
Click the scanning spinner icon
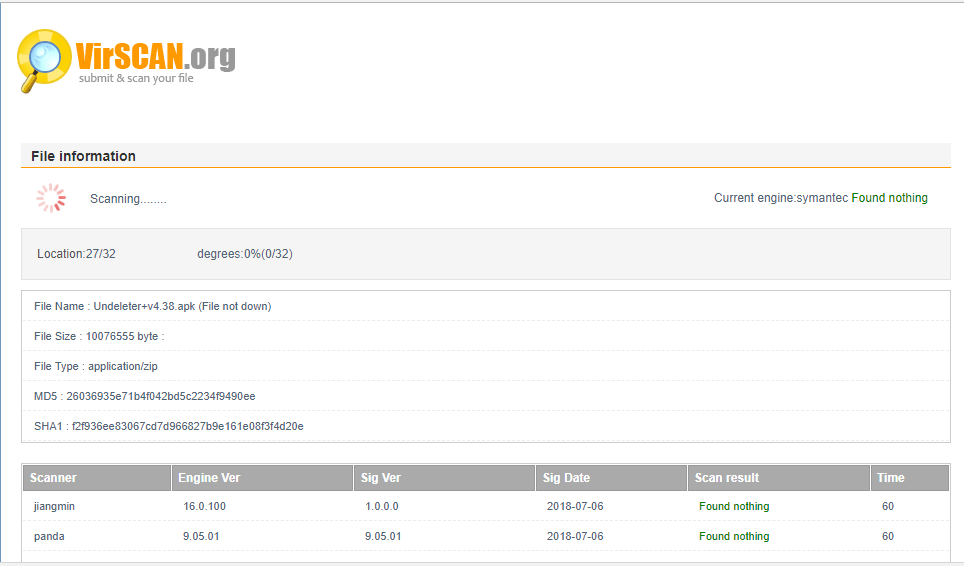click(51, 198)
